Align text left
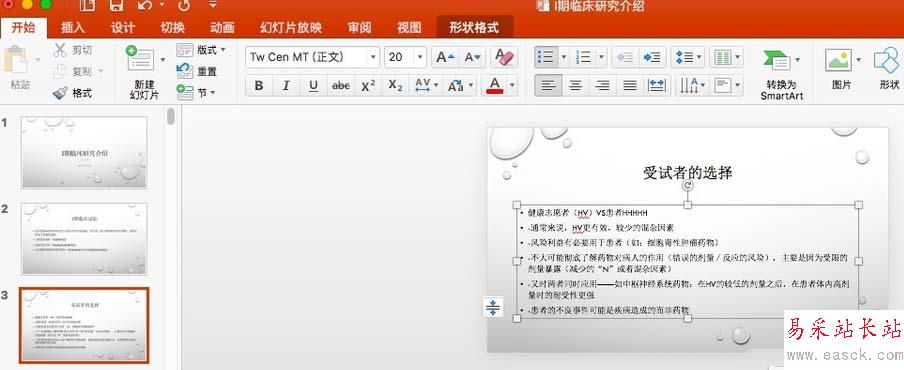This screenshot has height=370, width=904. coord(548,86)
